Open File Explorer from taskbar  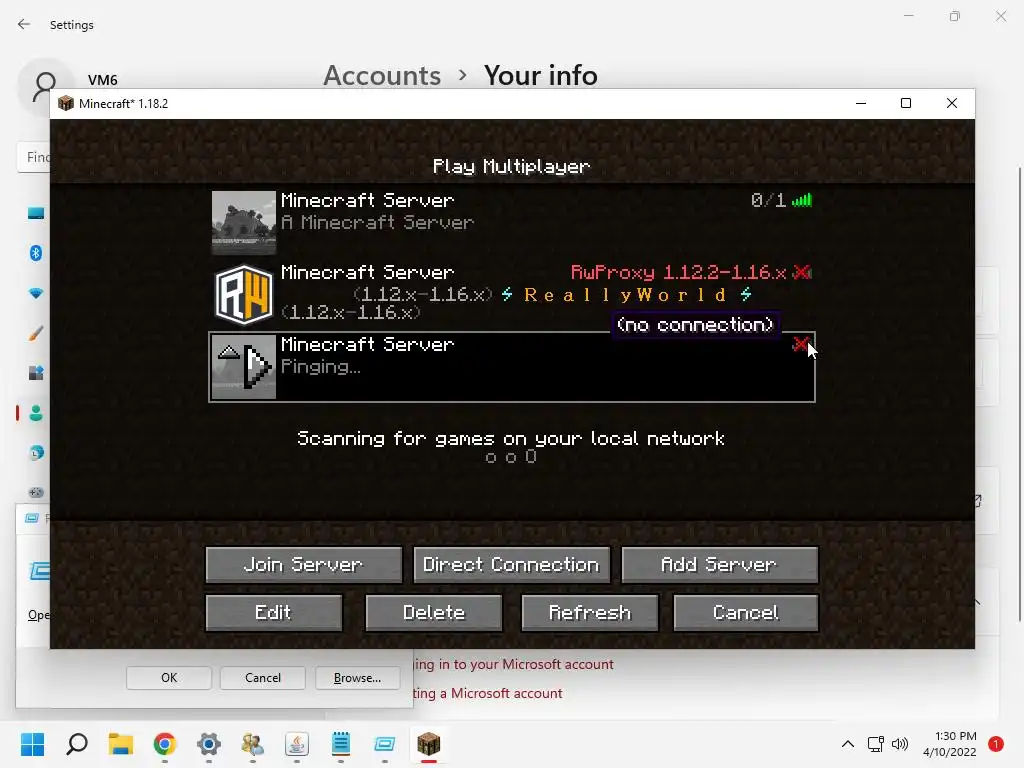(x=121, y=744)
